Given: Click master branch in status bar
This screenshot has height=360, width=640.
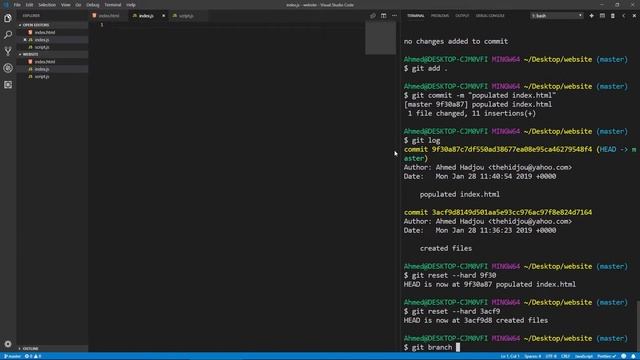Looking at the screenshot, I should 12,356.
